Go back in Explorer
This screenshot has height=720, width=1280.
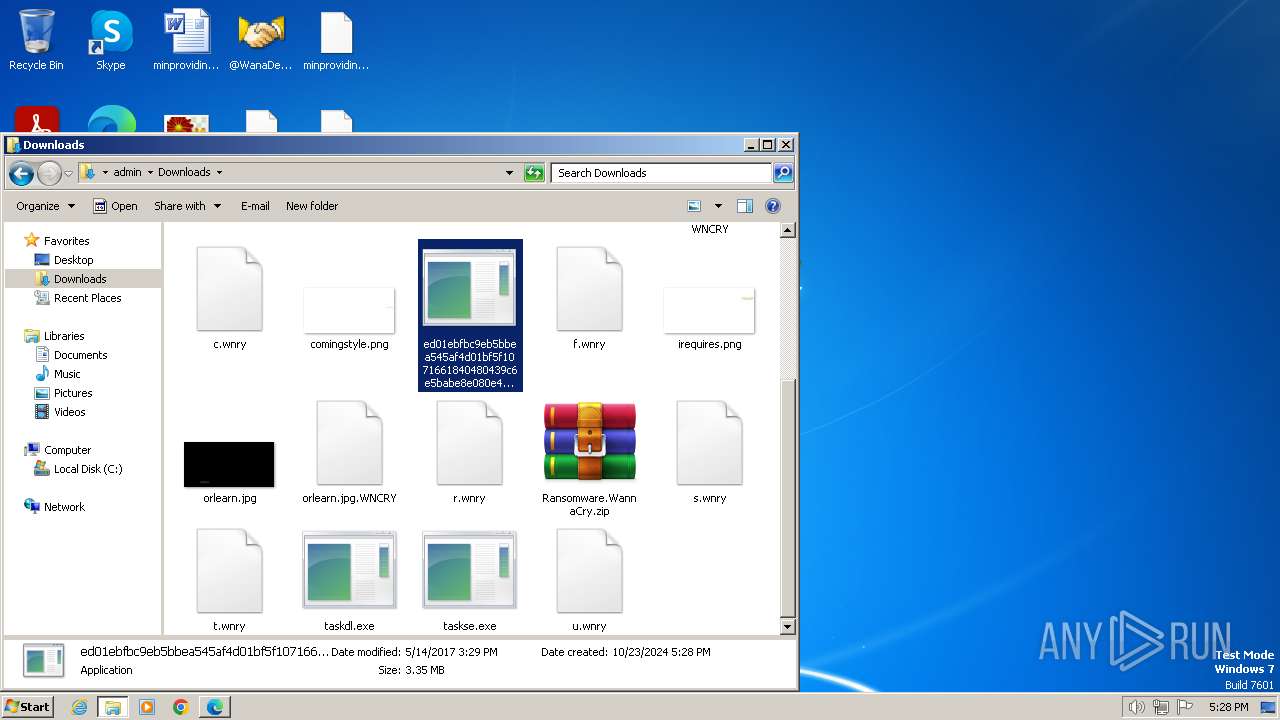[x=21, y=173]
